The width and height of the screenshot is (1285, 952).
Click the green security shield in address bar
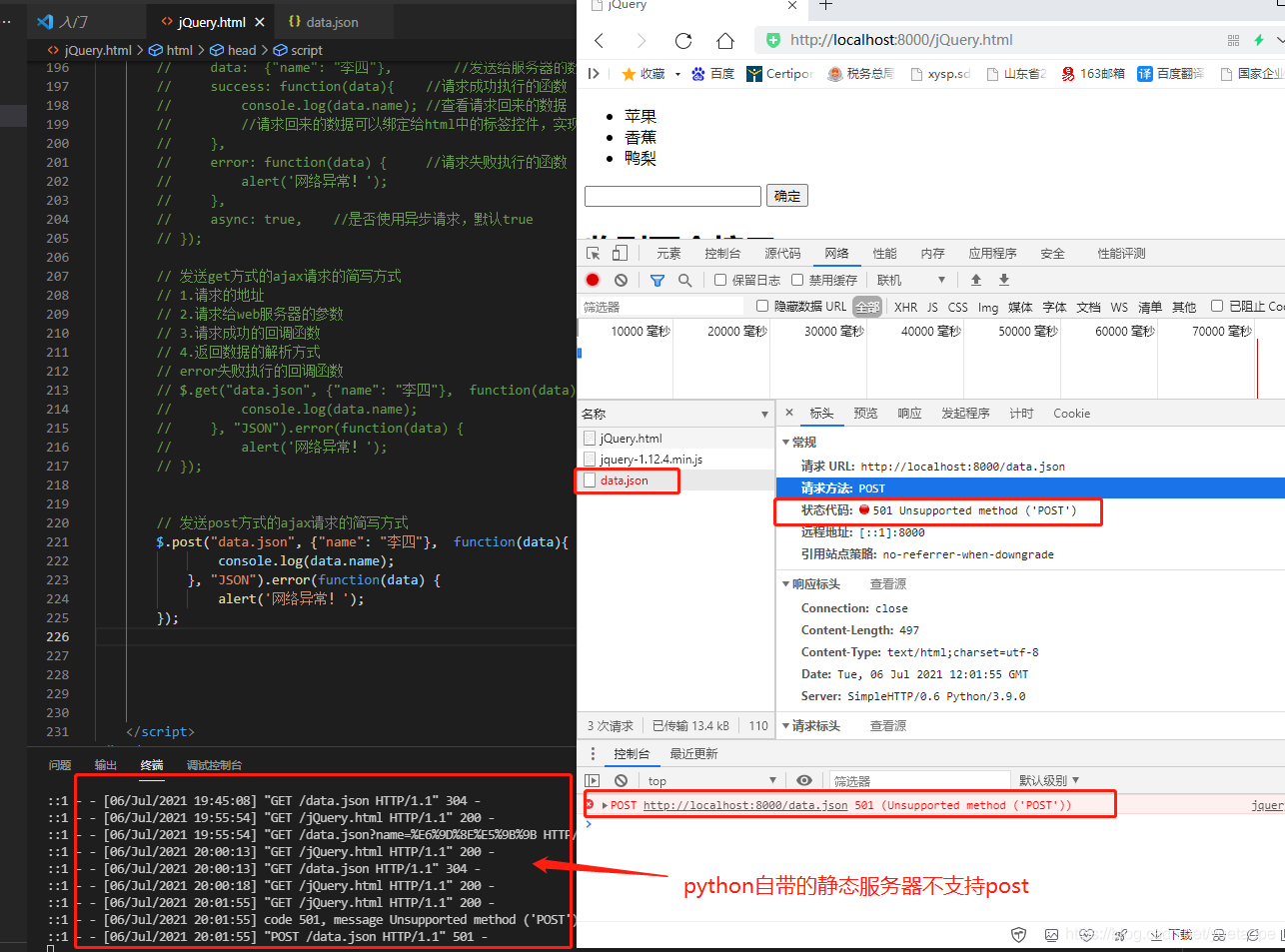click(772, 40)
